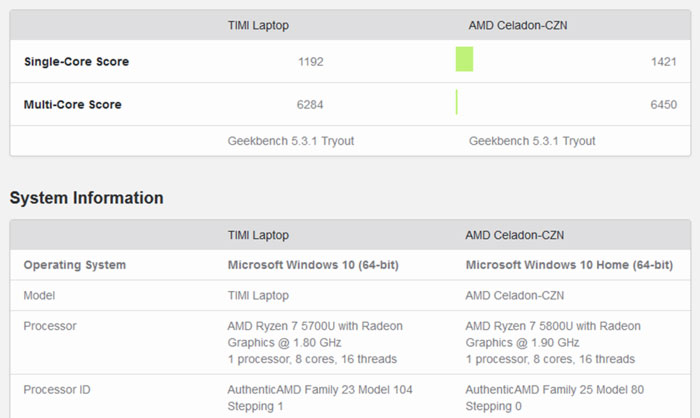This screenshot has width=700, height=418.
Task: Click Geekbench 5.3.1 Tryout under AMD Celadon-CZN
Action: tap(532, 141)
